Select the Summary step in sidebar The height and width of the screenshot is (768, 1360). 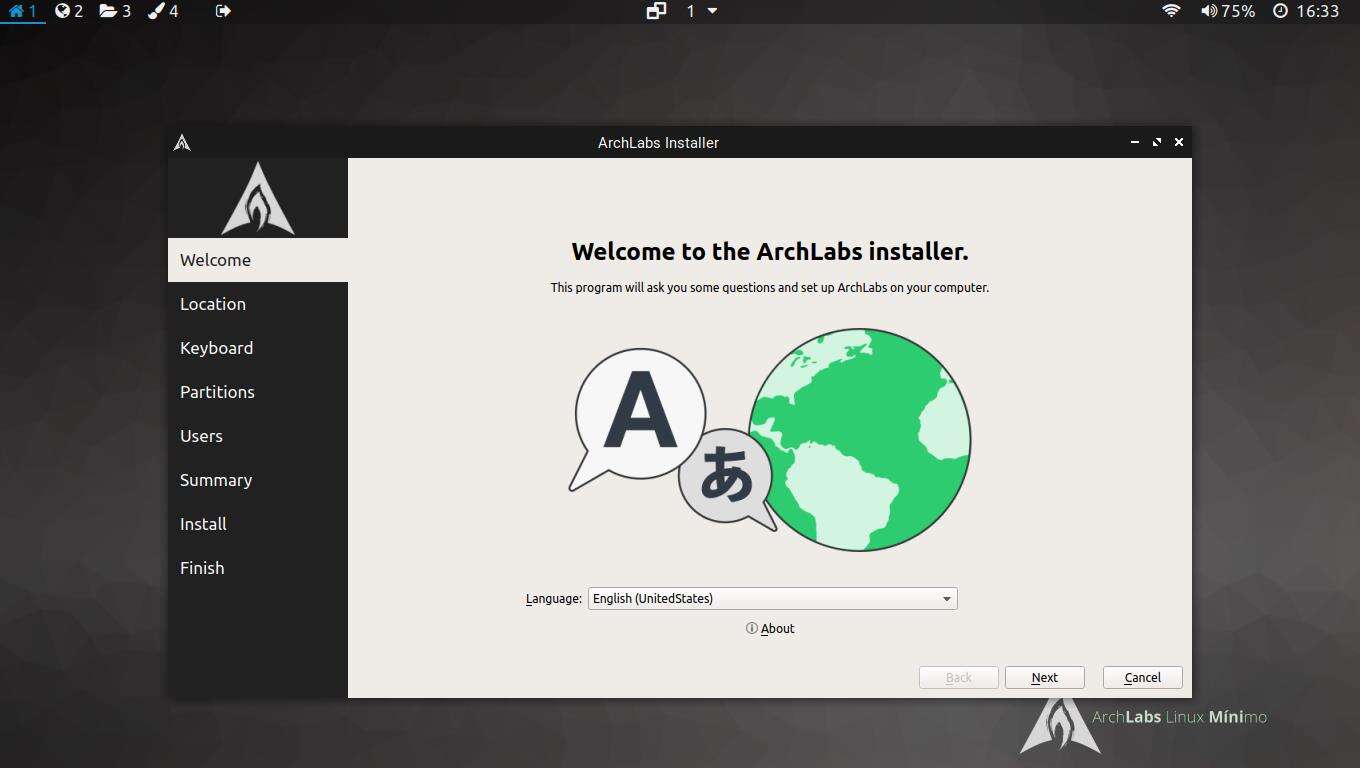[258, 480]
